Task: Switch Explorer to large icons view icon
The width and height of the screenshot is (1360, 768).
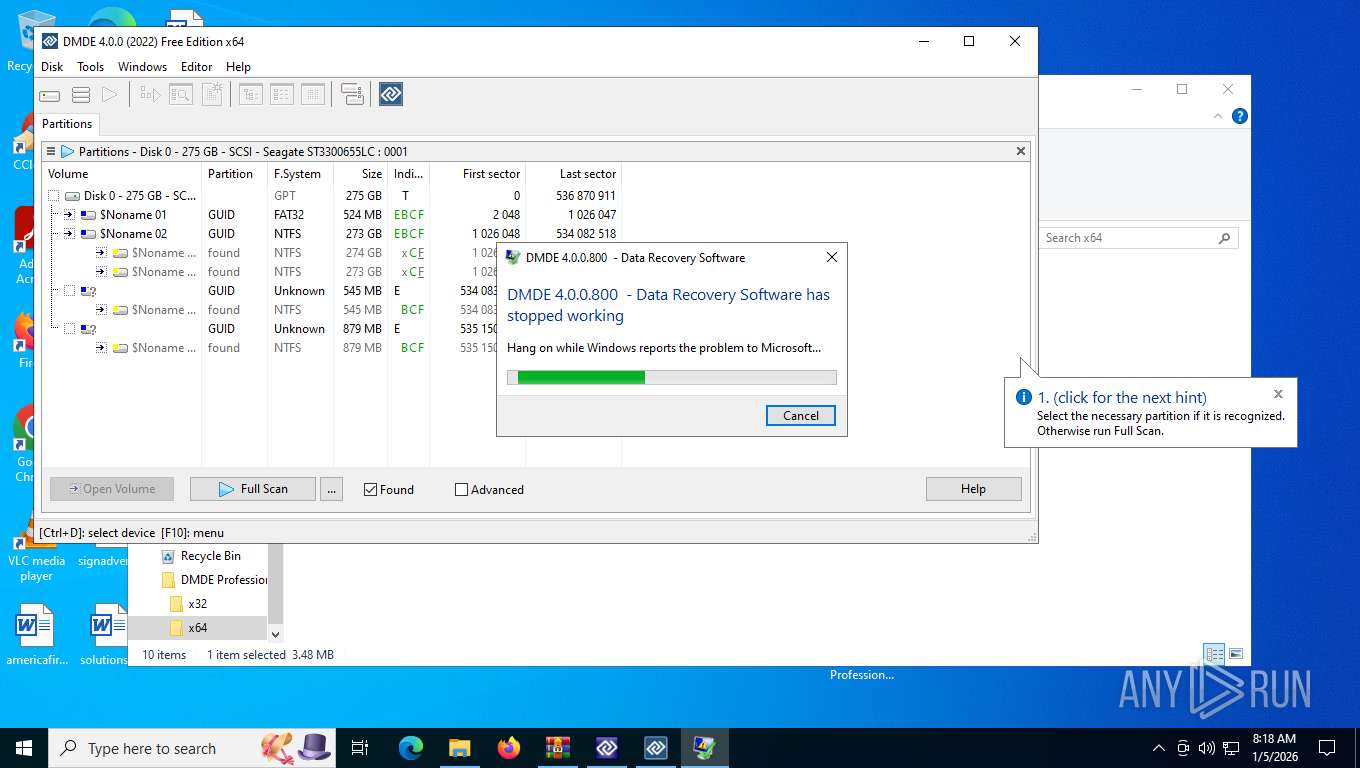Action: [x=1236, y=654]
